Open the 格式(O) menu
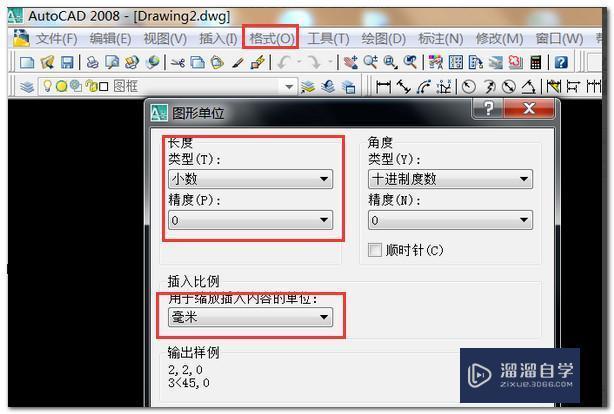 272,38
